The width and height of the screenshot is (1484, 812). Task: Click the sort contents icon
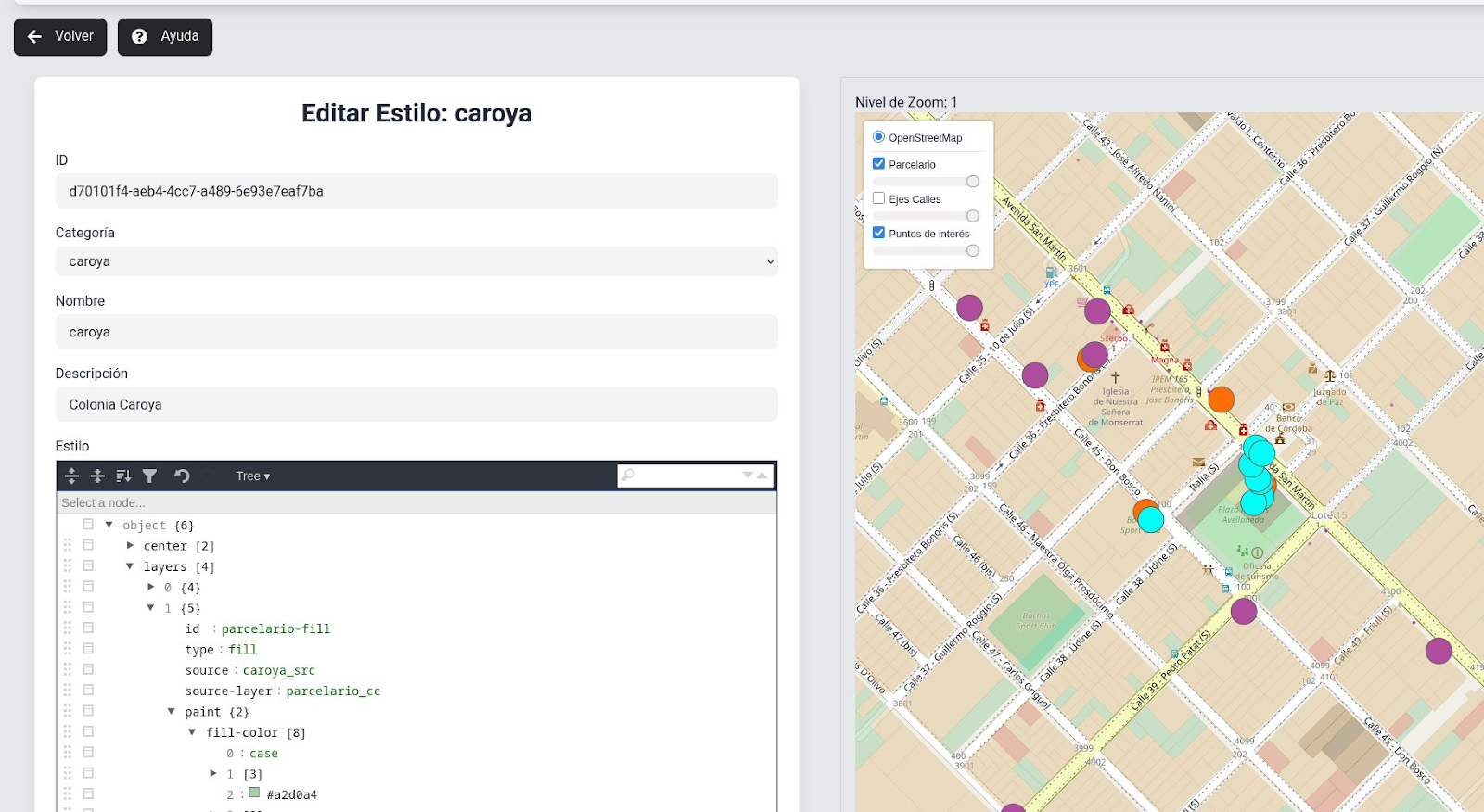pyautogui.click(x=123, y=476)
